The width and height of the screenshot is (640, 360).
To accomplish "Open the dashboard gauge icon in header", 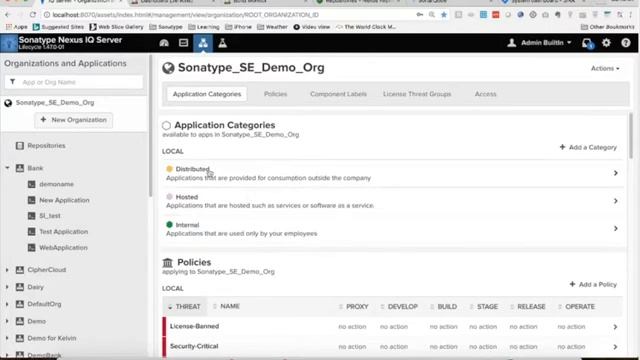I will [164, 43].
